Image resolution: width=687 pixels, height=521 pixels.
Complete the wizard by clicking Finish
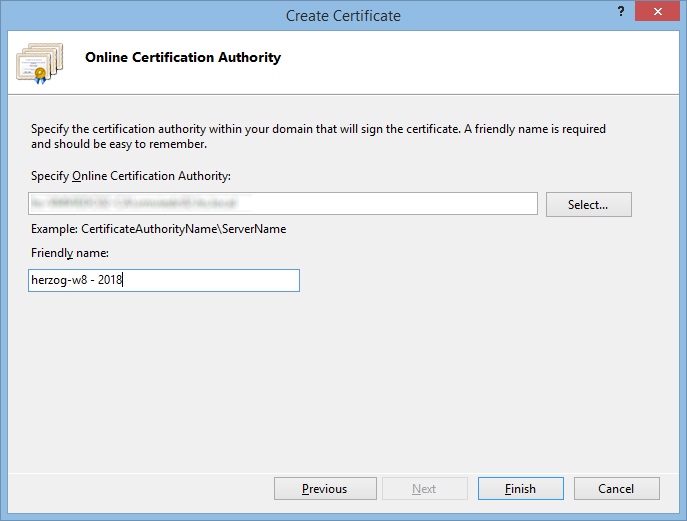pyautogui.click(x=520, y=489)
